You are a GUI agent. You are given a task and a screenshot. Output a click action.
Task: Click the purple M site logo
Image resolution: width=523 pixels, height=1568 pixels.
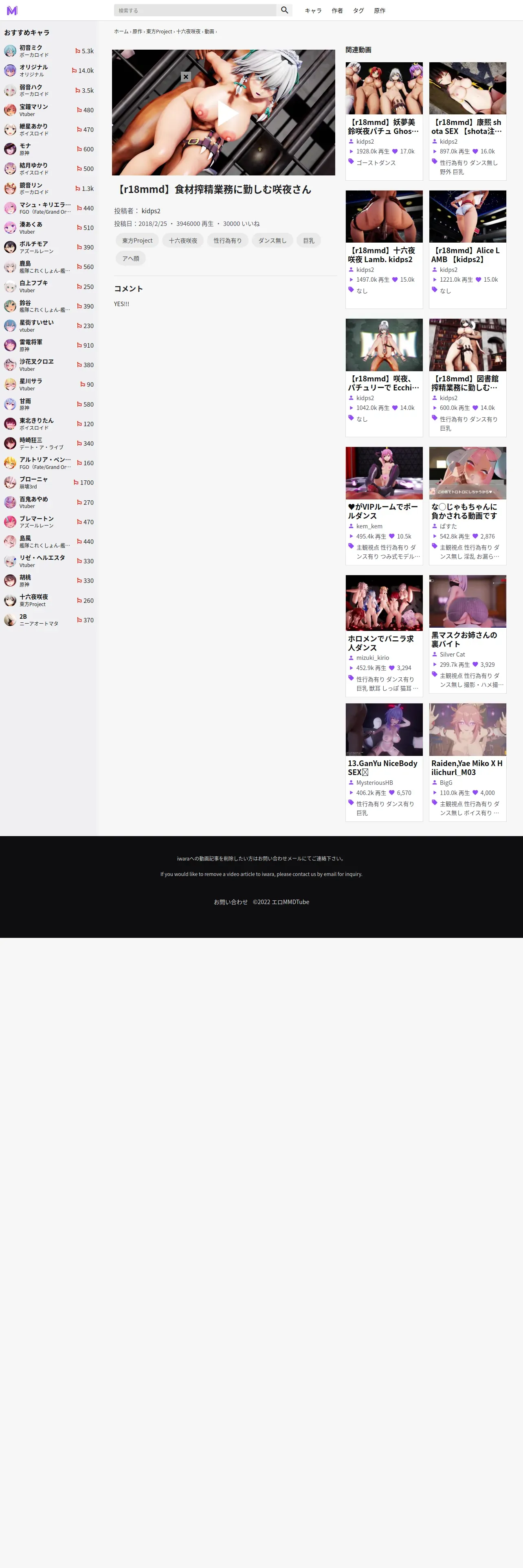tap(12, 10)
